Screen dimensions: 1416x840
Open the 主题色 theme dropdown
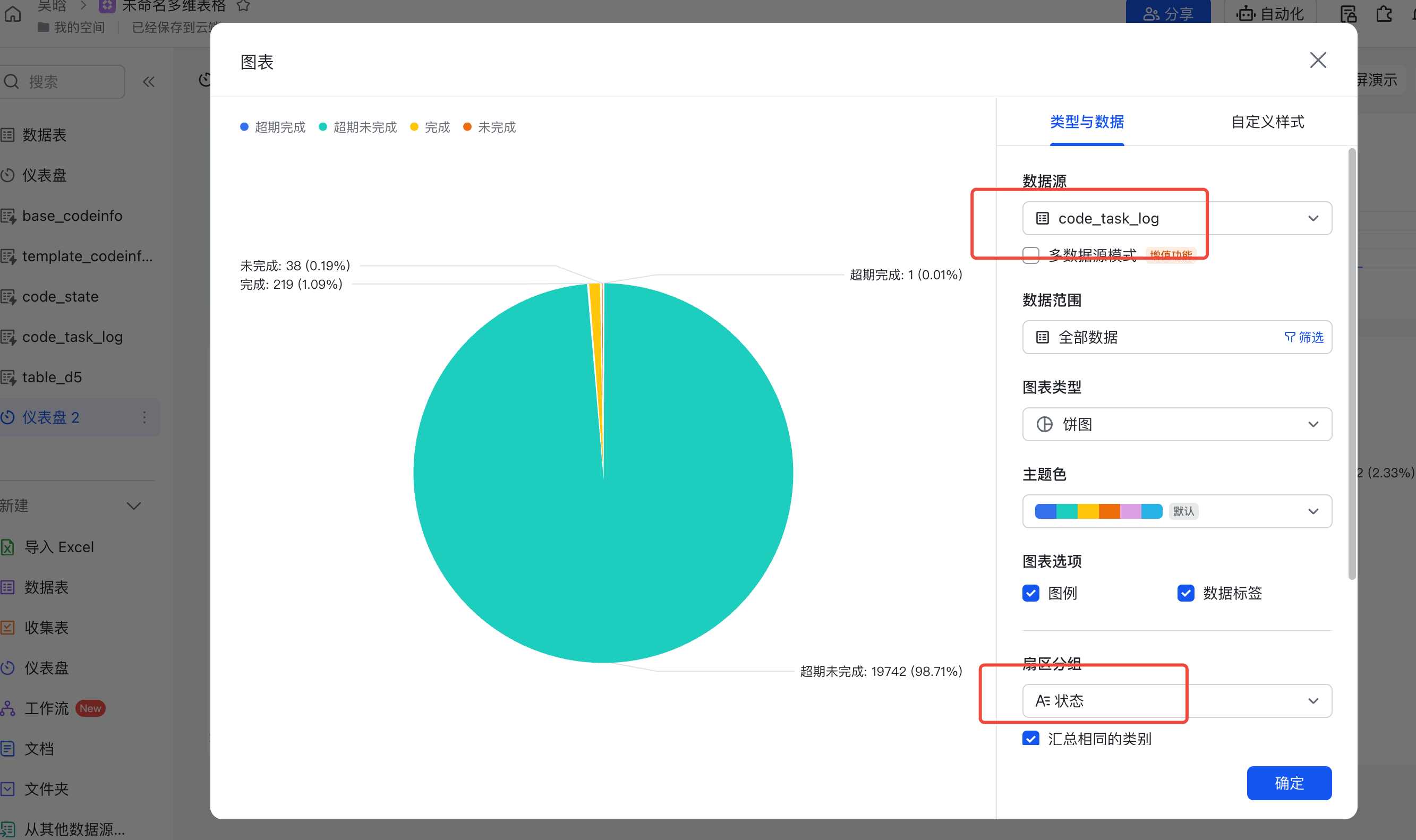(x=1176, y=511)
